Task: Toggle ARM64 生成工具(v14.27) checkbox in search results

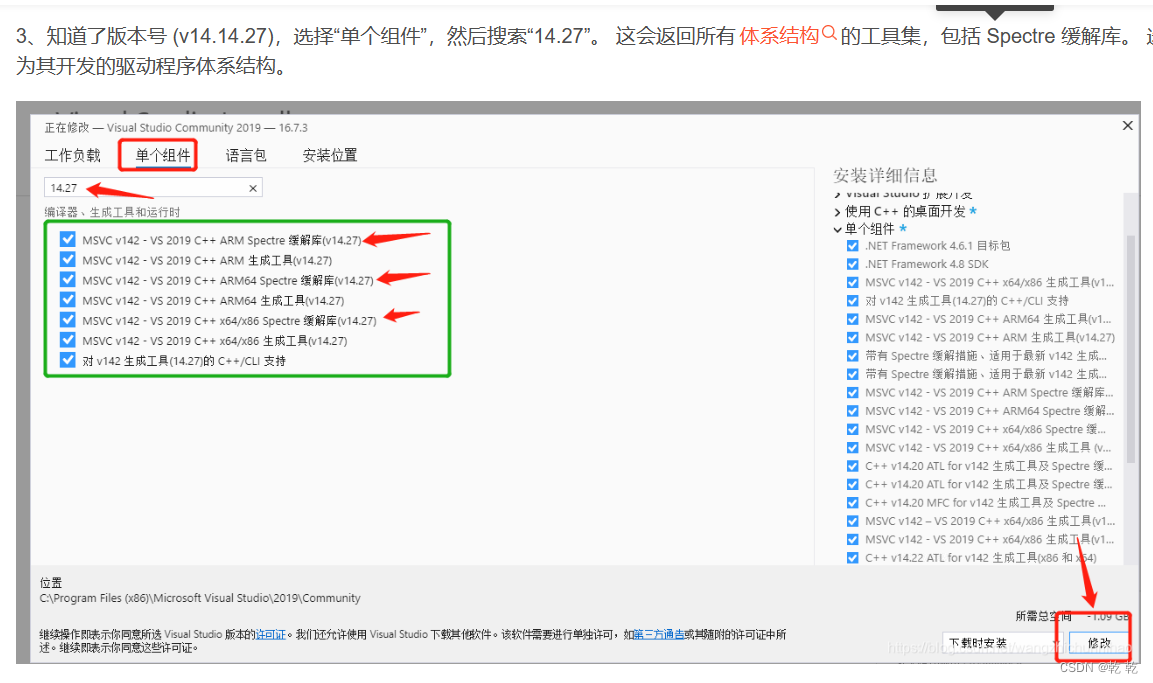Action: pos(68,300)
